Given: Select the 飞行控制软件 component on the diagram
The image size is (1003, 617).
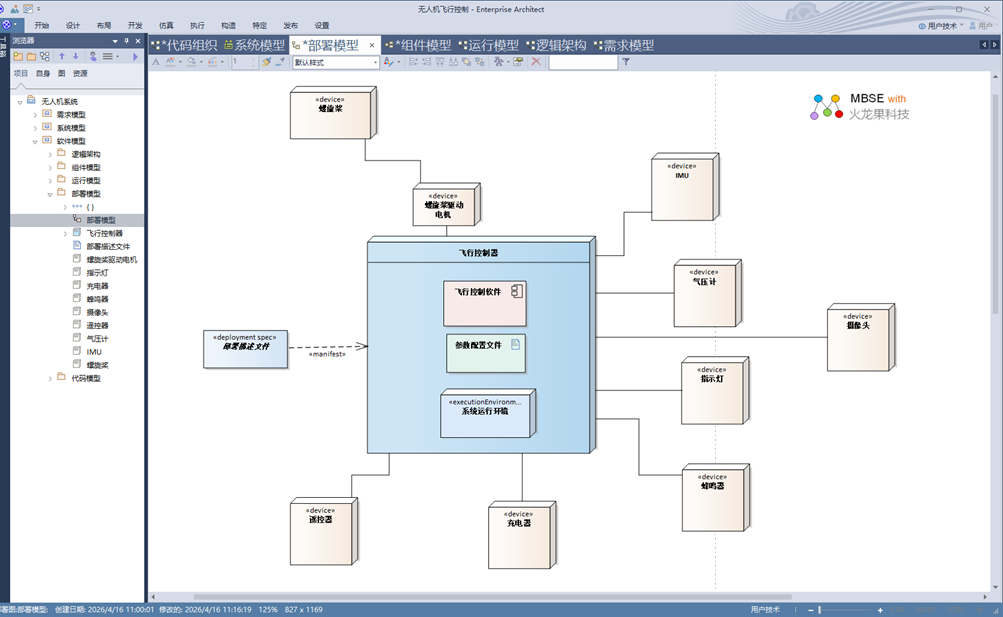Looking at the screenshot, I should 485,303.
